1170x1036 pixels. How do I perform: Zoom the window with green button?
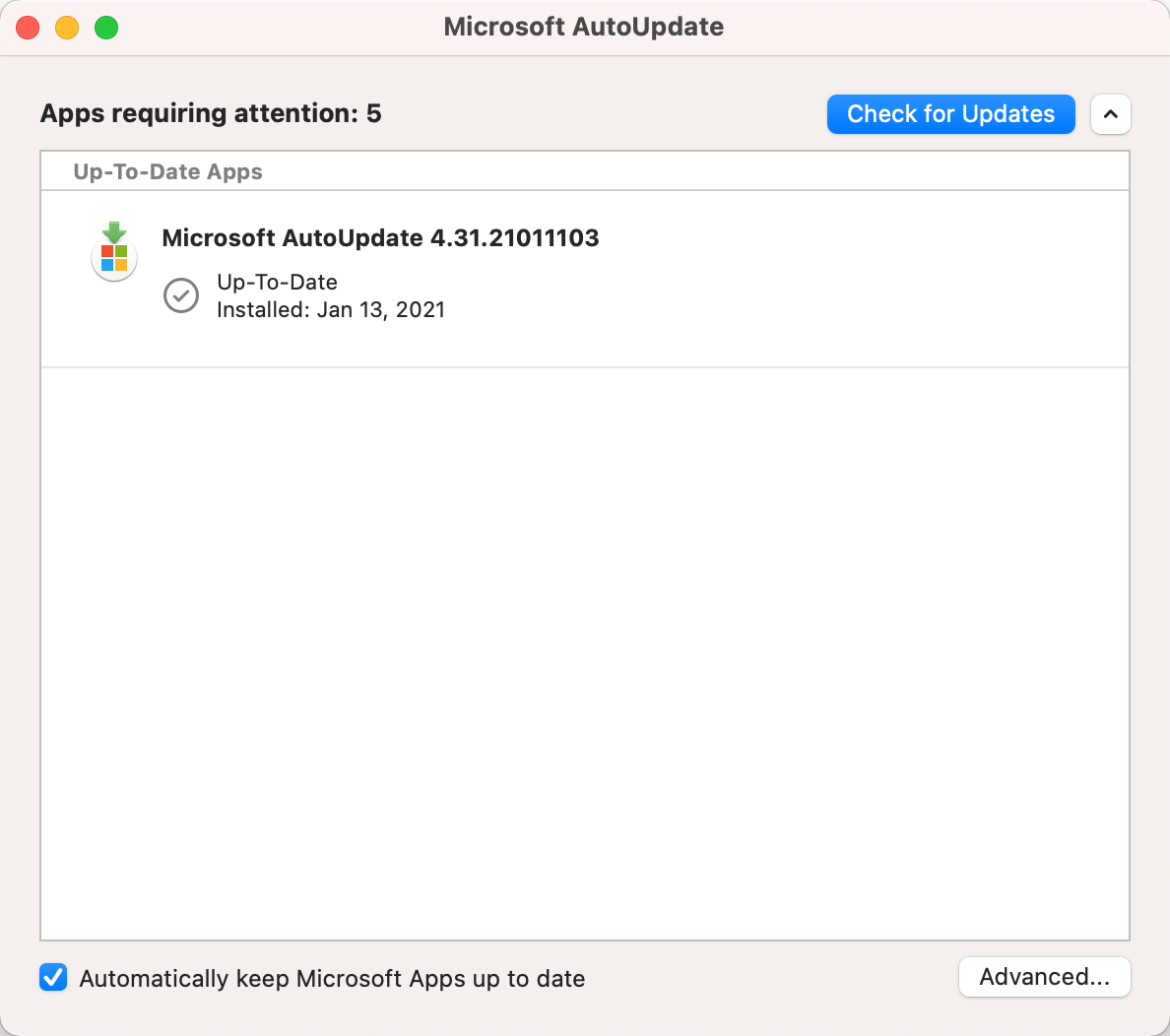point(106,28)
